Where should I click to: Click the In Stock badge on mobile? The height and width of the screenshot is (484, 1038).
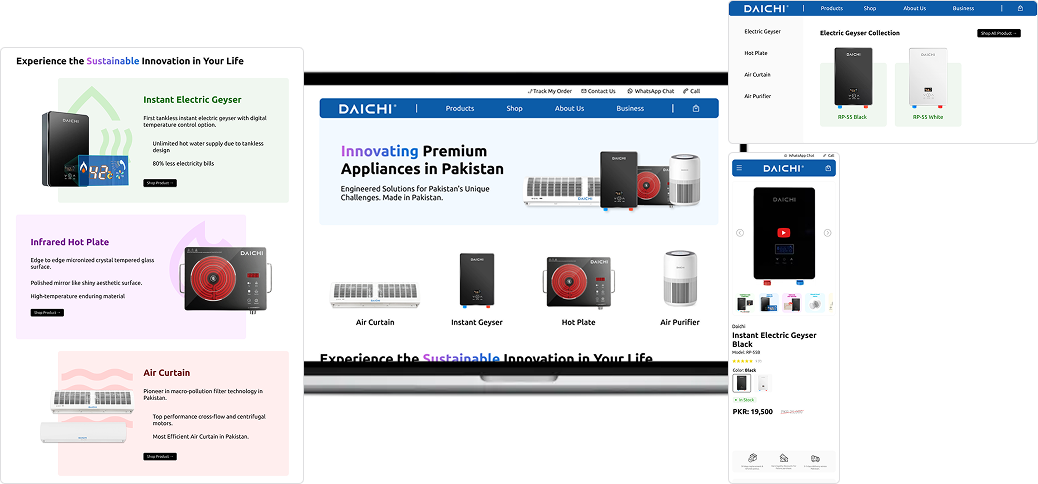tap(744, 400)
